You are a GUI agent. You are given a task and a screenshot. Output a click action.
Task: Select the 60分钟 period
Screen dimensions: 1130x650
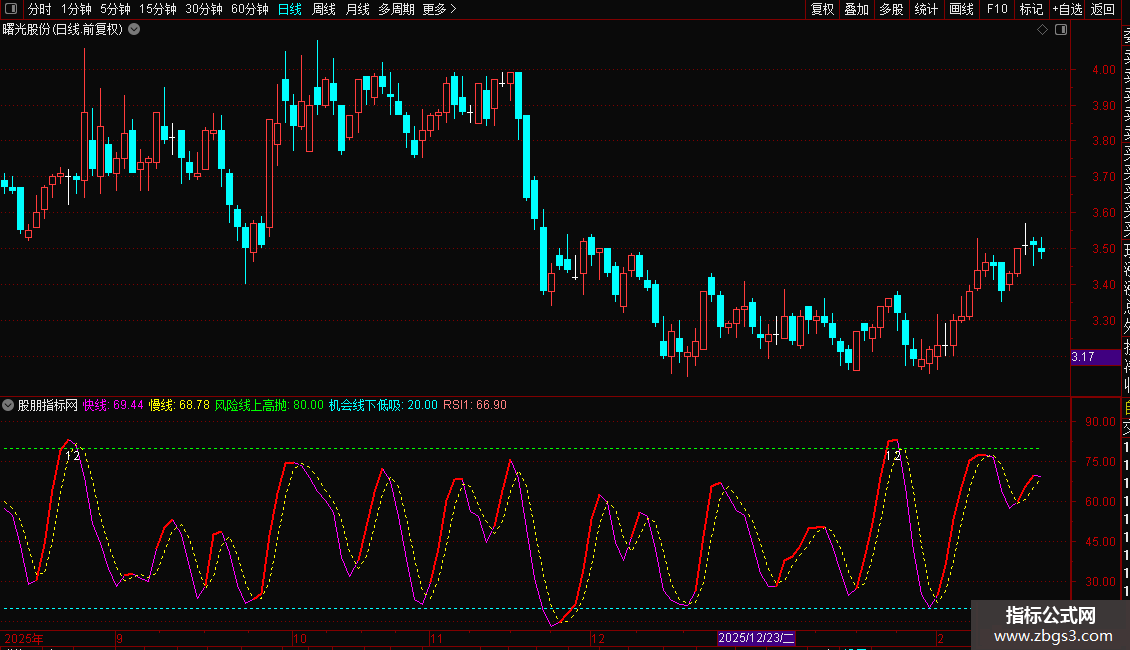250,9
